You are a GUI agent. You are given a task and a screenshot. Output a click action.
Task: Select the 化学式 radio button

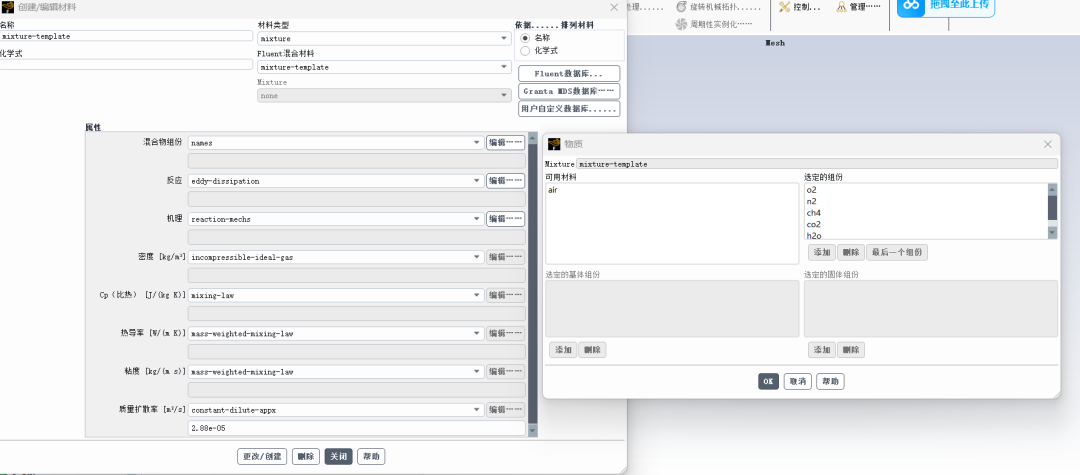[x=526, y=50]
